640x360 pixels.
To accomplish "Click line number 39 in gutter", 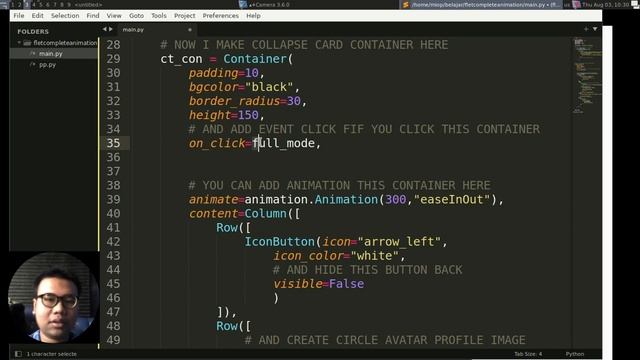I will click(x=113, y=200).
